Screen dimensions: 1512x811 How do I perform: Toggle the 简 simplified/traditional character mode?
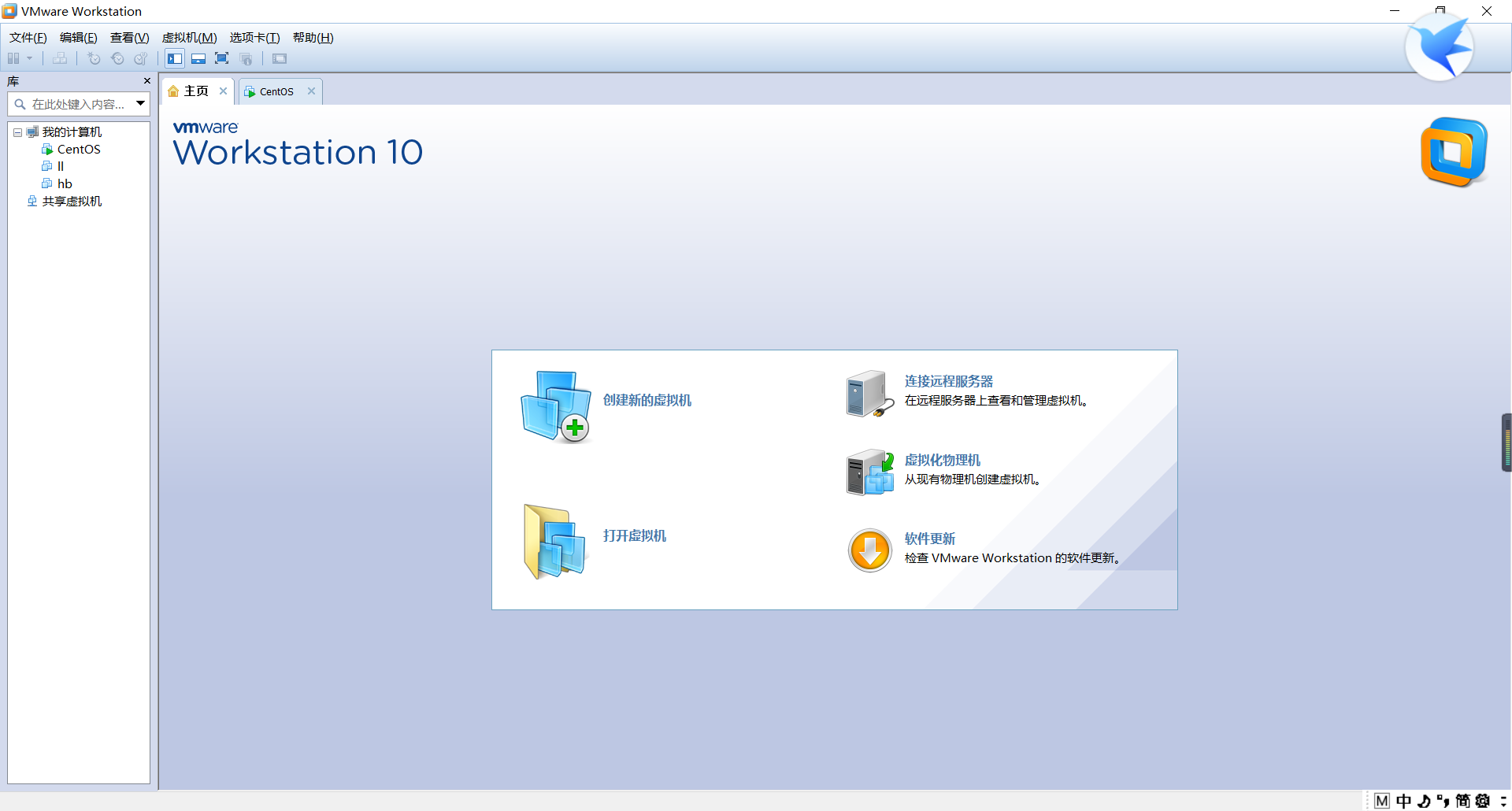click(1462, 801)
